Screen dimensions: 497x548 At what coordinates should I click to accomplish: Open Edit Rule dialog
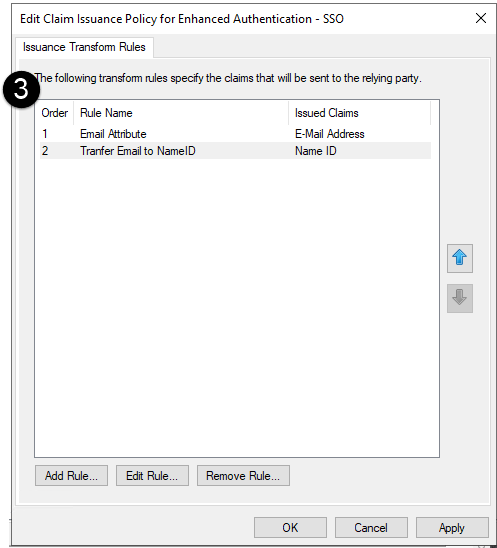pos(152,475)
